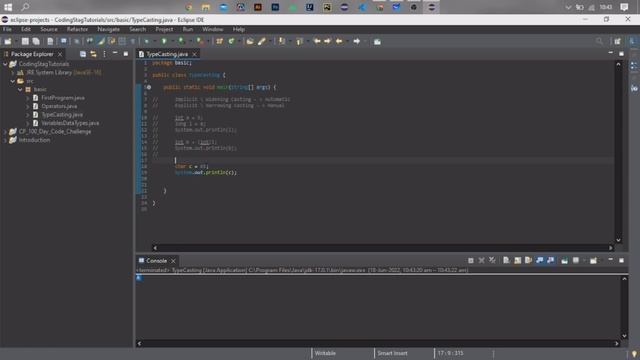
Task: Click Remove Launch X icon in Console
Action: point(482,260)
